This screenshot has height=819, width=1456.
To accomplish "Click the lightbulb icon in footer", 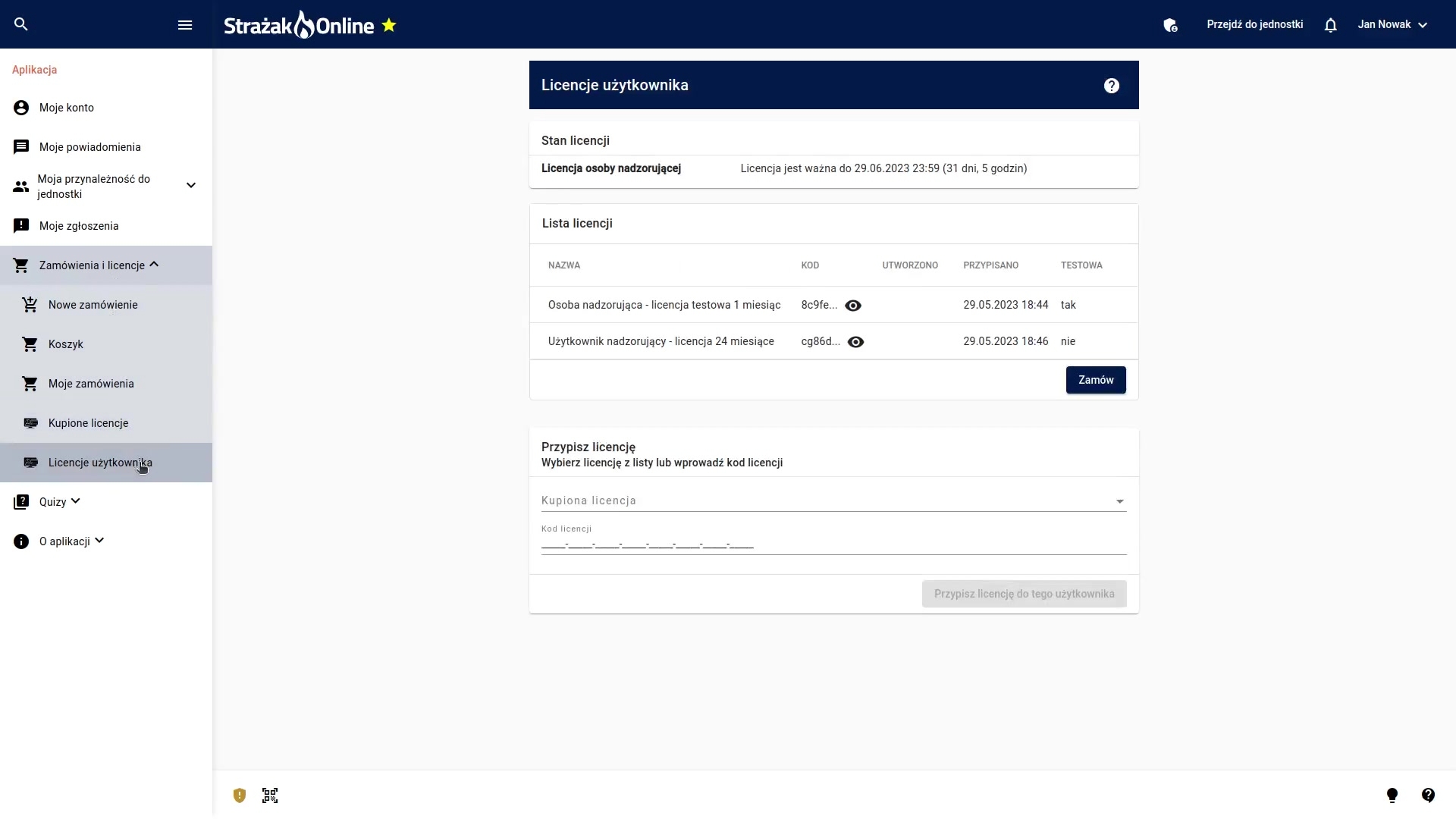I will [1392, 795].
